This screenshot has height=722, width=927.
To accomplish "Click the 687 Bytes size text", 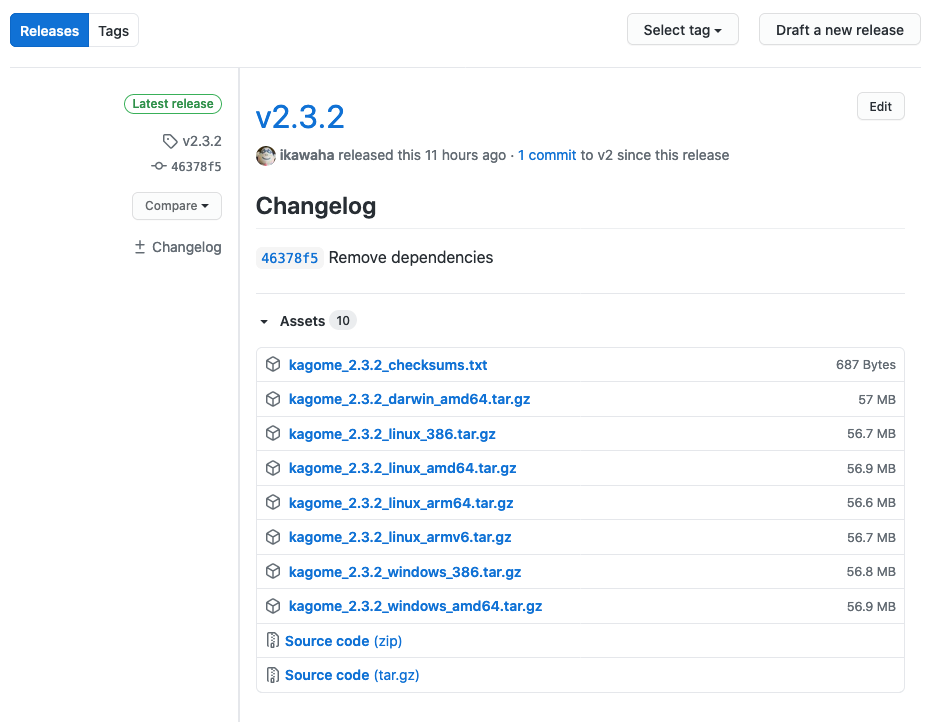I will point(866,365).
